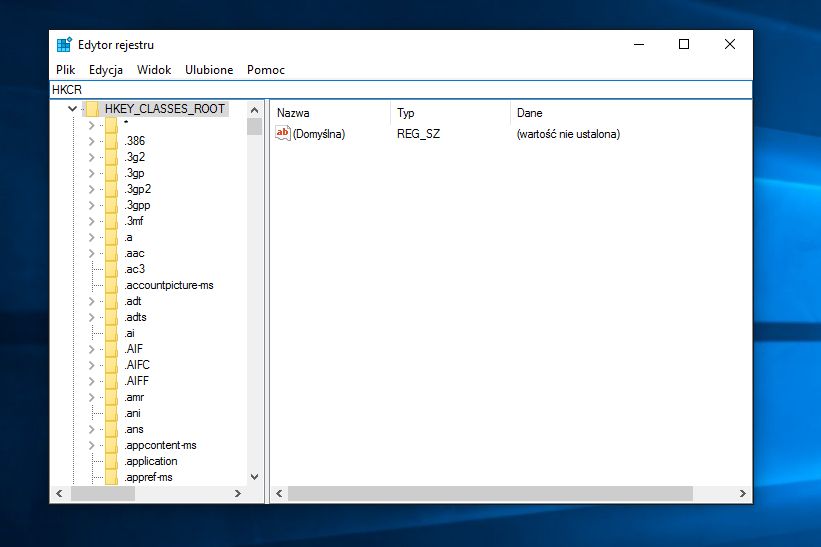Viewport: 821px width, 547px height.
Task: Select the .AIFC key label
Action: click(x=137, y=365)
